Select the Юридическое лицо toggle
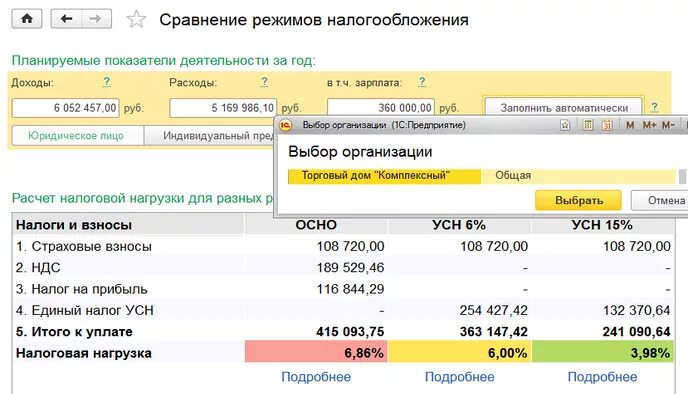 point(78,136)
